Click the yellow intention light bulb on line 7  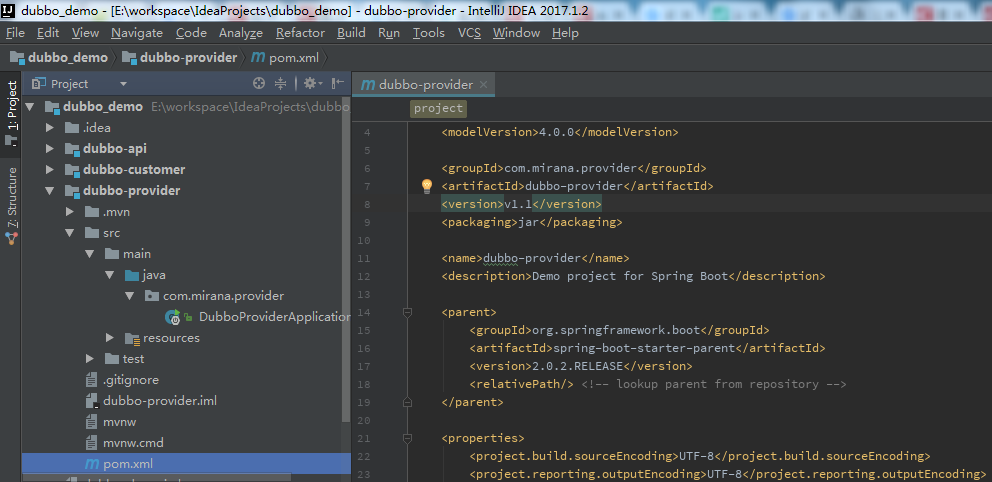click(x=426, y=185)
